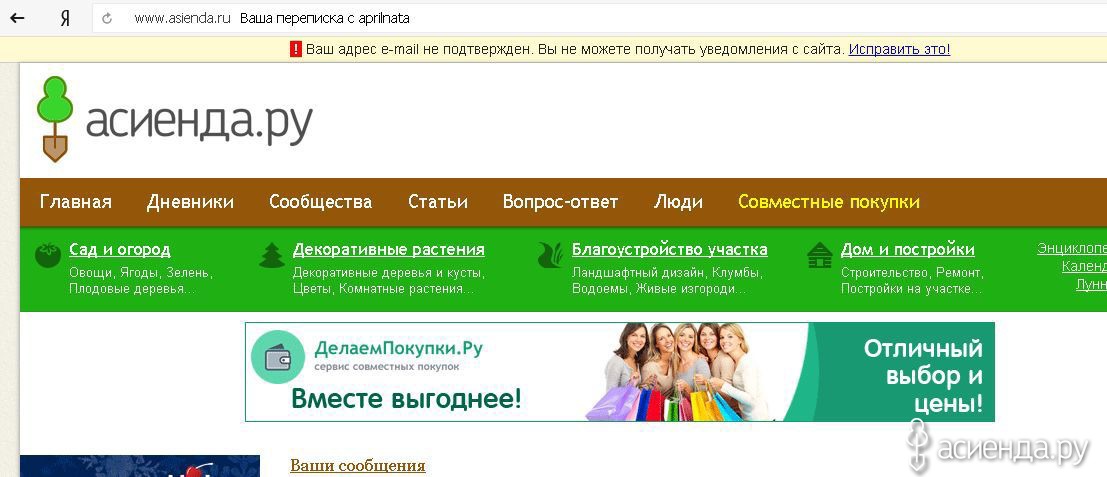Open Yandex home via Я icon
This screenshot has height=477, width=1107.
point(64,18)
